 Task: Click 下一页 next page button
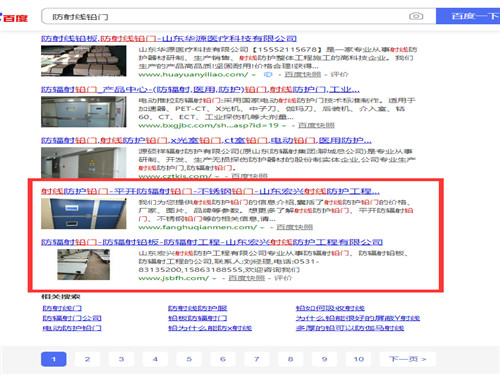coord(408,359)
